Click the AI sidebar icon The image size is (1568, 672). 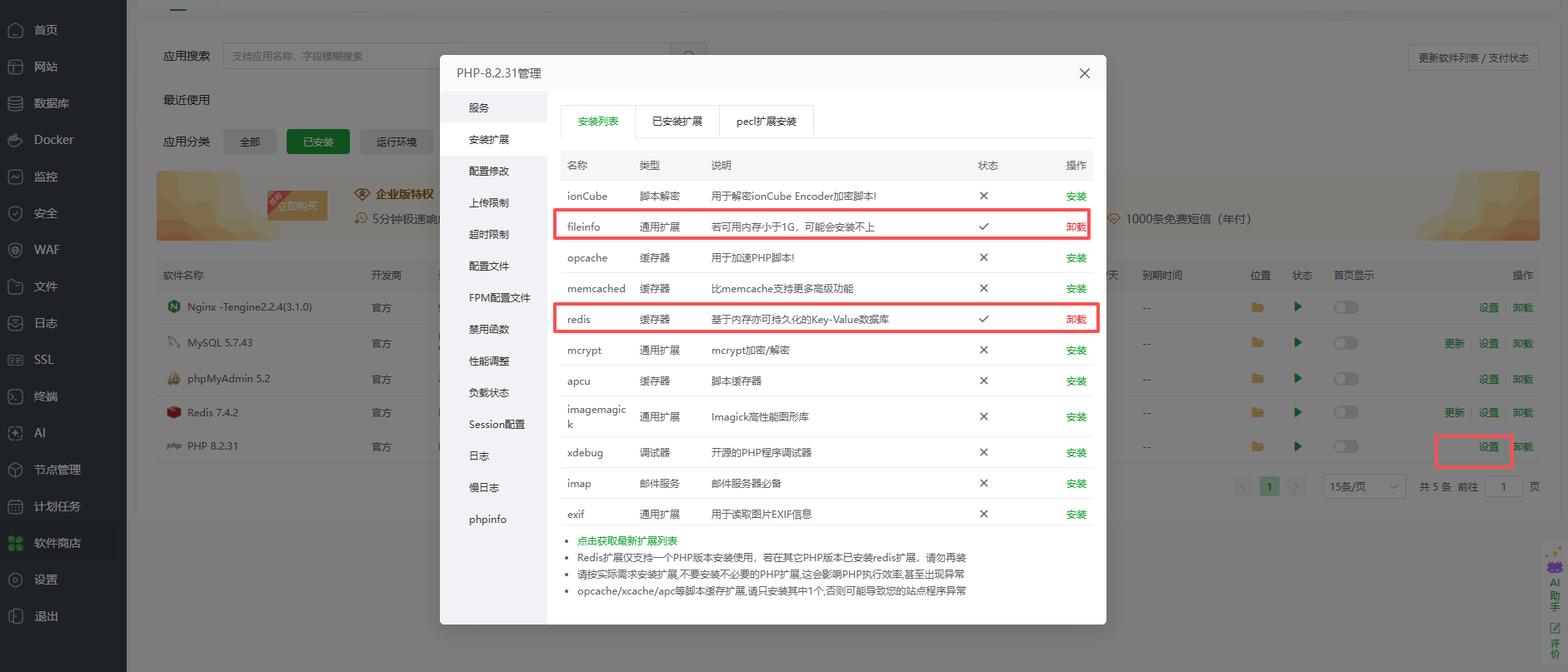[x=15, y=433]
